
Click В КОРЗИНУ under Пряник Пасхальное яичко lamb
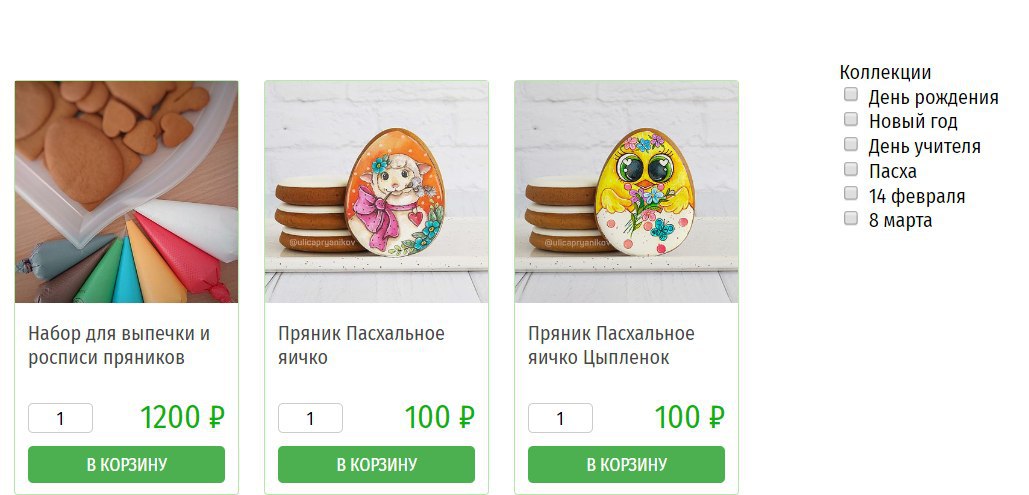coord(376,464)
